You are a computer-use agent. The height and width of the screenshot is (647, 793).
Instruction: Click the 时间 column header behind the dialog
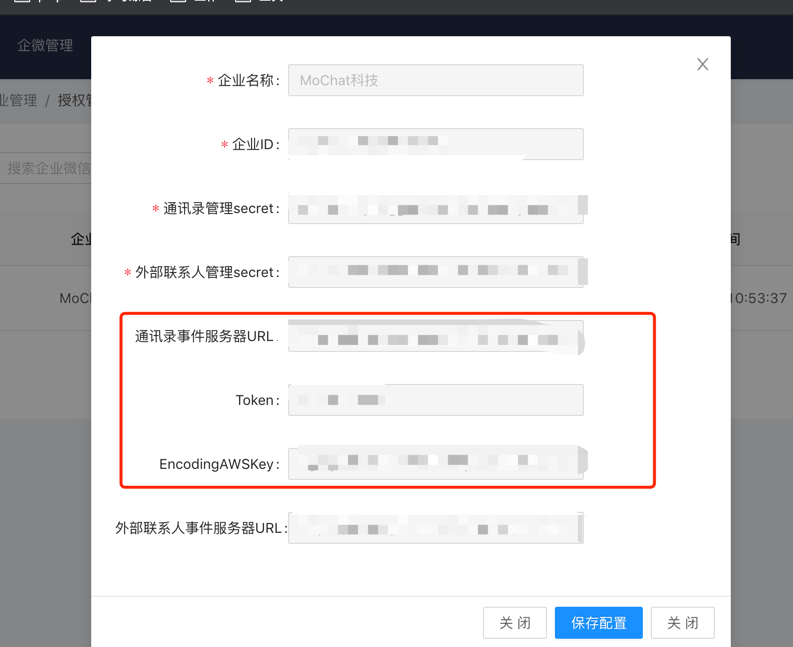[x=735, y=240]
